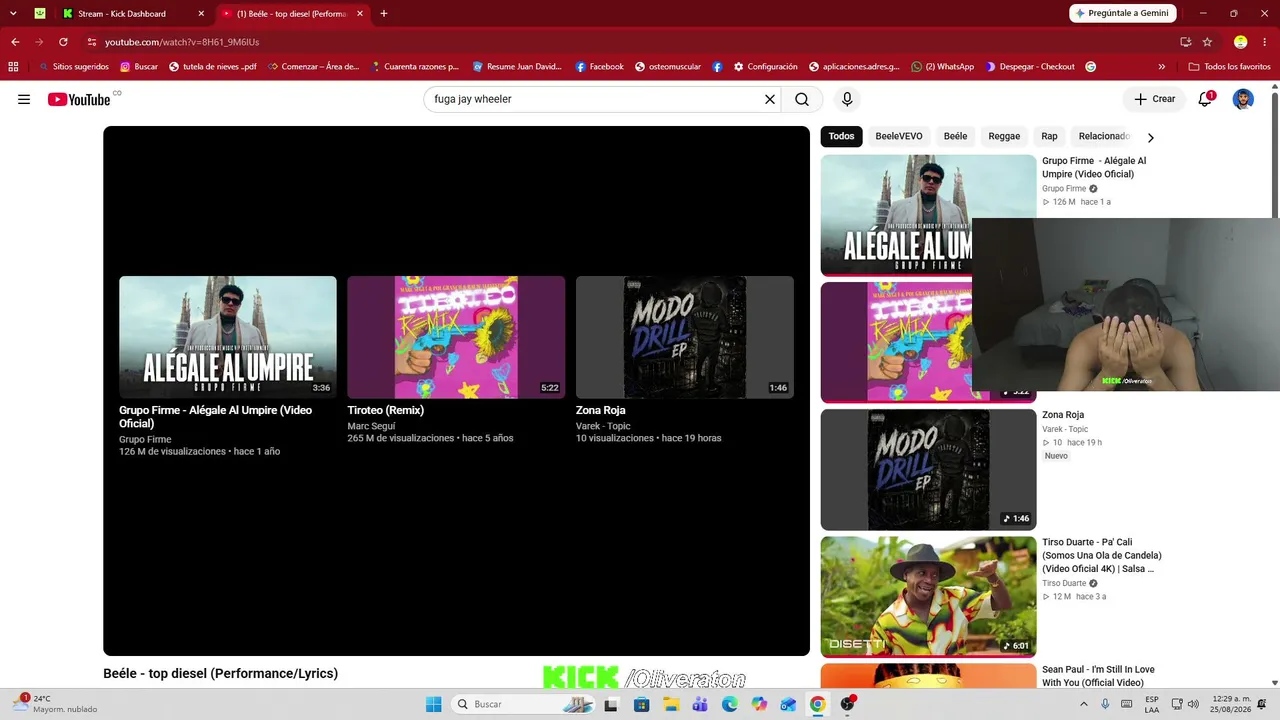Open the Crear menu button

pos(1154,99)
